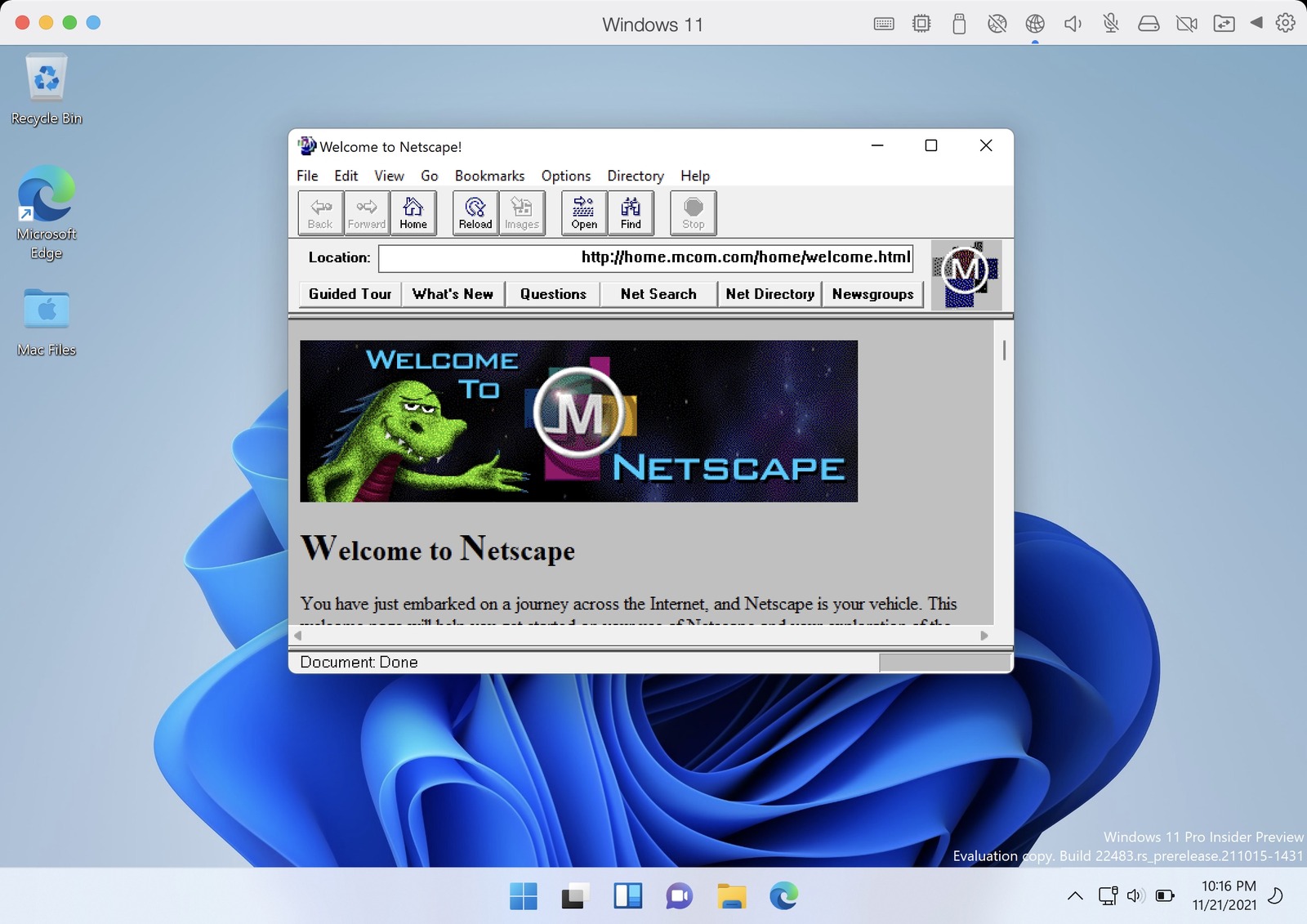
Task: Open the Edit menu
Action: [x=346, y=176]
